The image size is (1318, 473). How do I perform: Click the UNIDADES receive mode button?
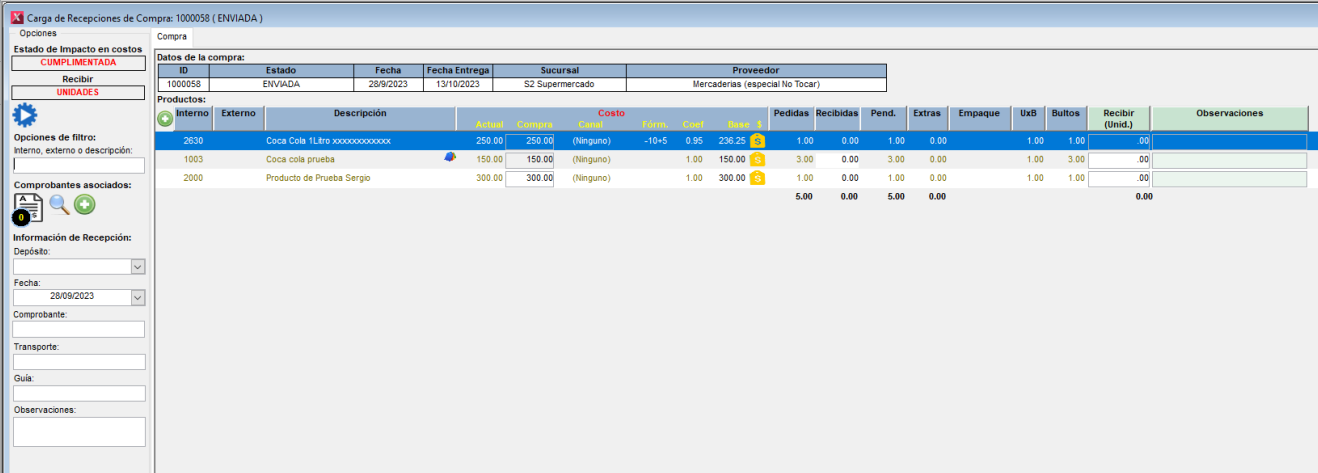pyautogui.click(x=79, y=92)
